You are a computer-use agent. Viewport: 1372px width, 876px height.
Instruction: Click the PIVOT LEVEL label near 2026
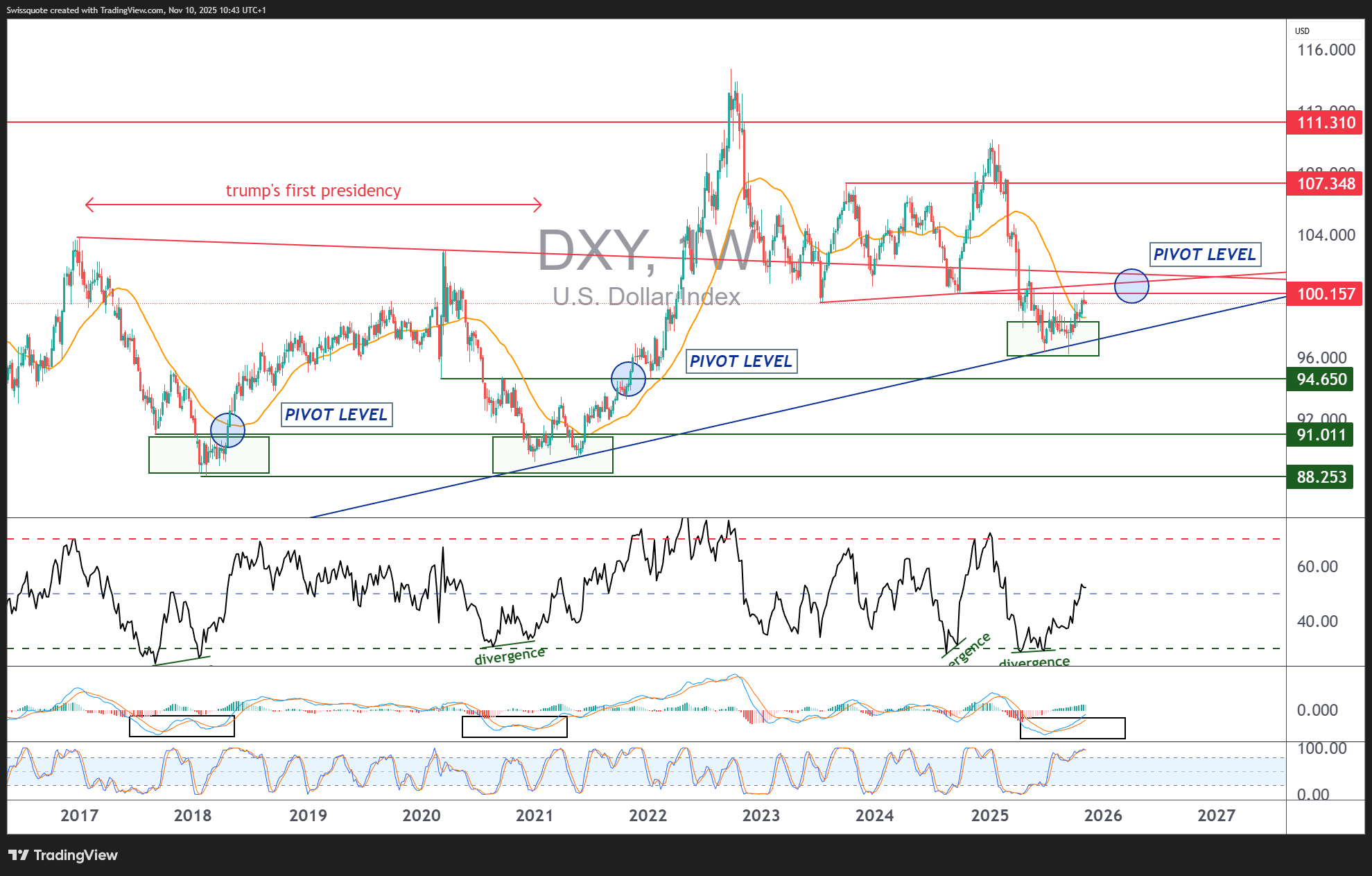1205,255
